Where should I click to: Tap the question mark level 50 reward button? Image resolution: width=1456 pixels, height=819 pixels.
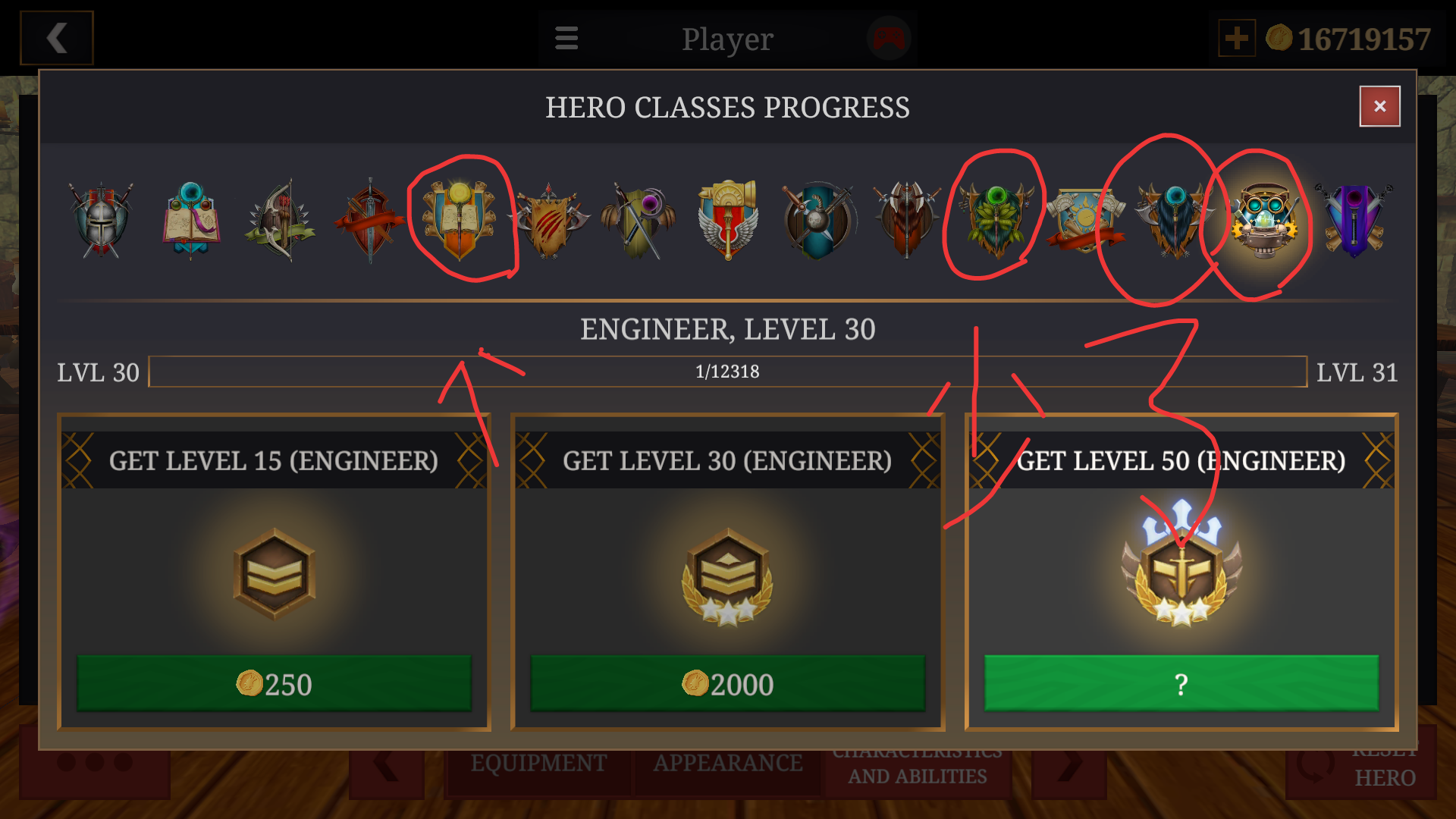point(1181,683)
